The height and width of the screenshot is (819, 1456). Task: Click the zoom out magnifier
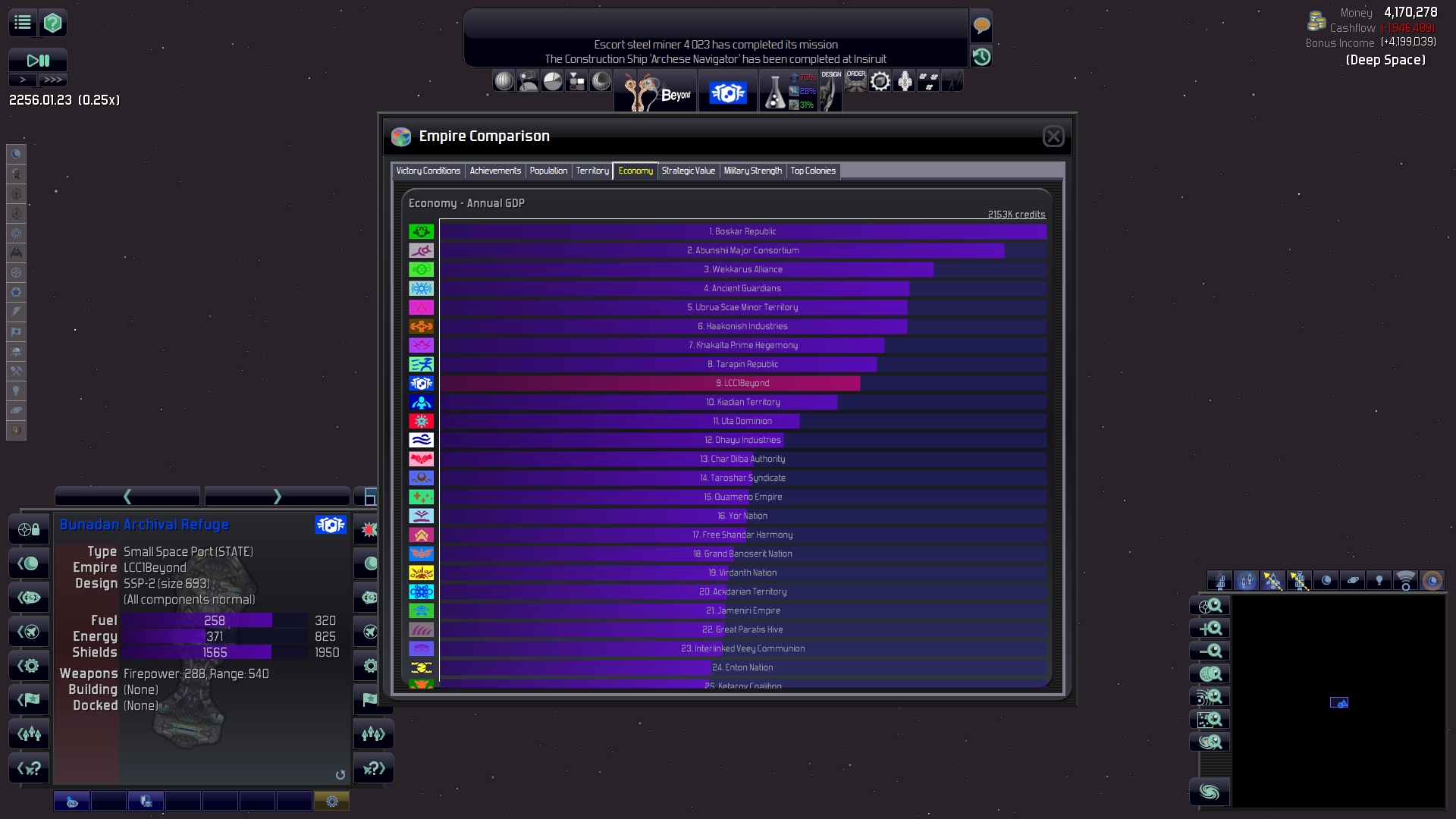[1210, 651]
